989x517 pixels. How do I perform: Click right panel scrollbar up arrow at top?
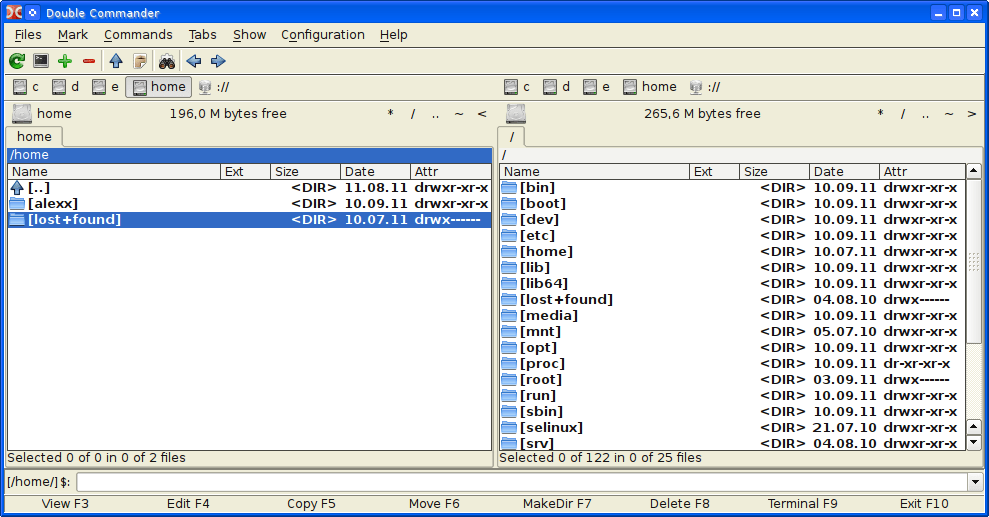[974, 171]
